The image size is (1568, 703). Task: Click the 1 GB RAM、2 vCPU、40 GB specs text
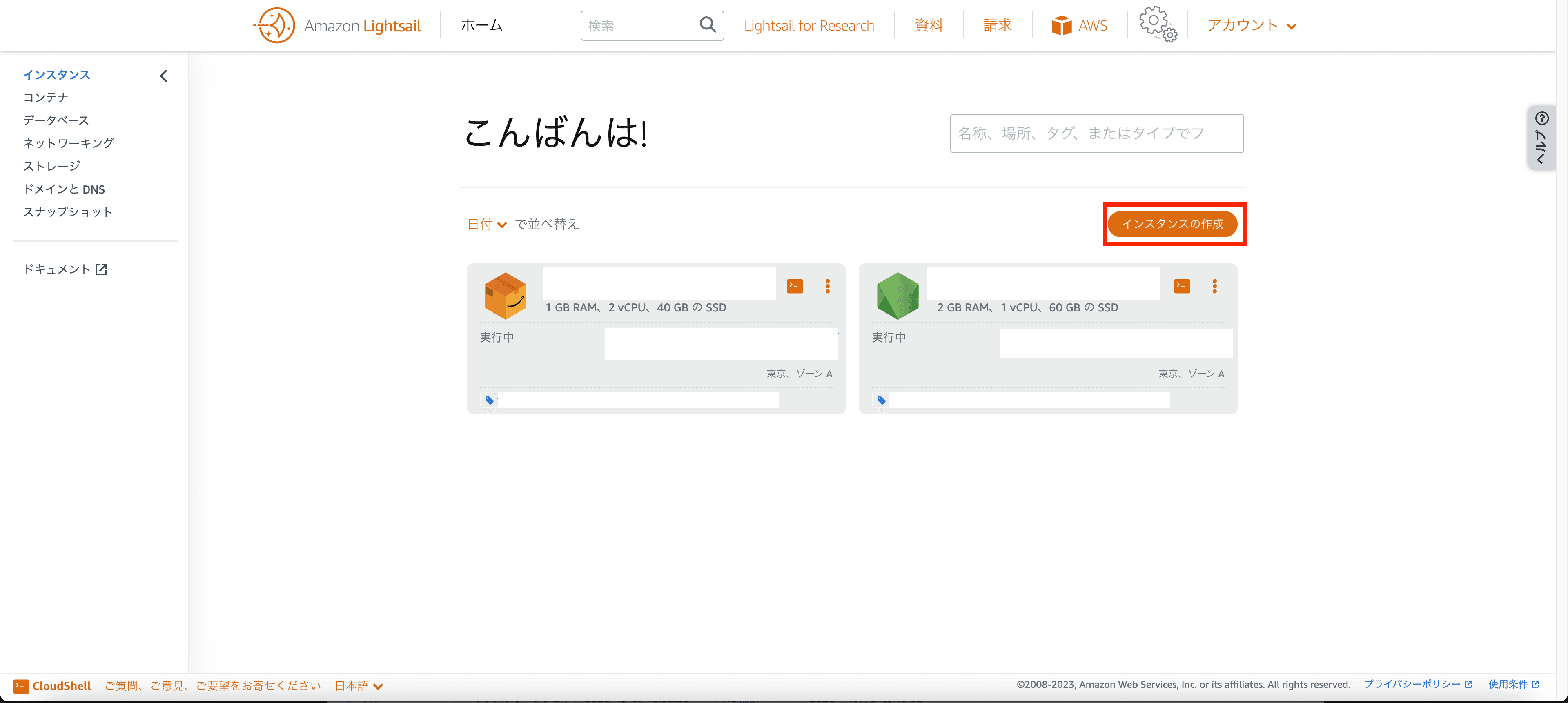[635, 308]
